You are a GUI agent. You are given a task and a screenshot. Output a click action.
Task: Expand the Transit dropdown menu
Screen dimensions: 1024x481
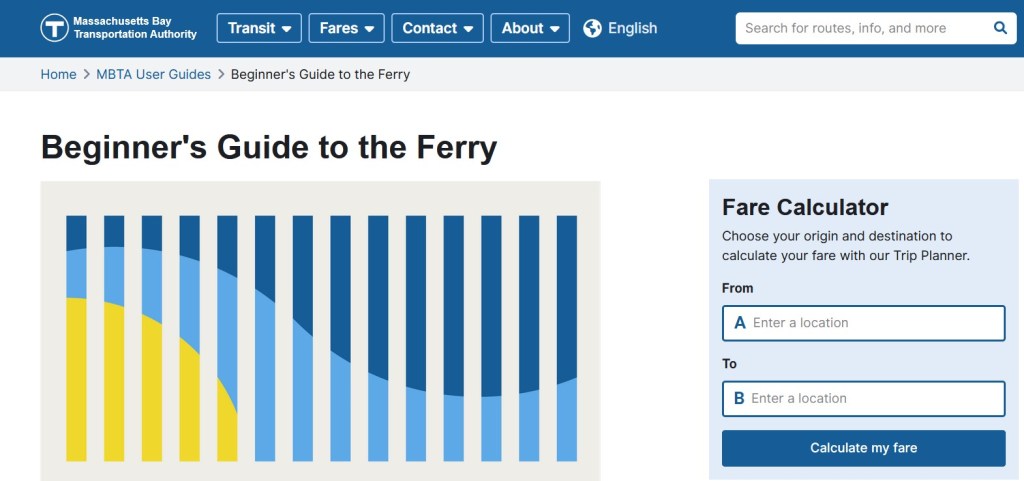click(259, 28)
